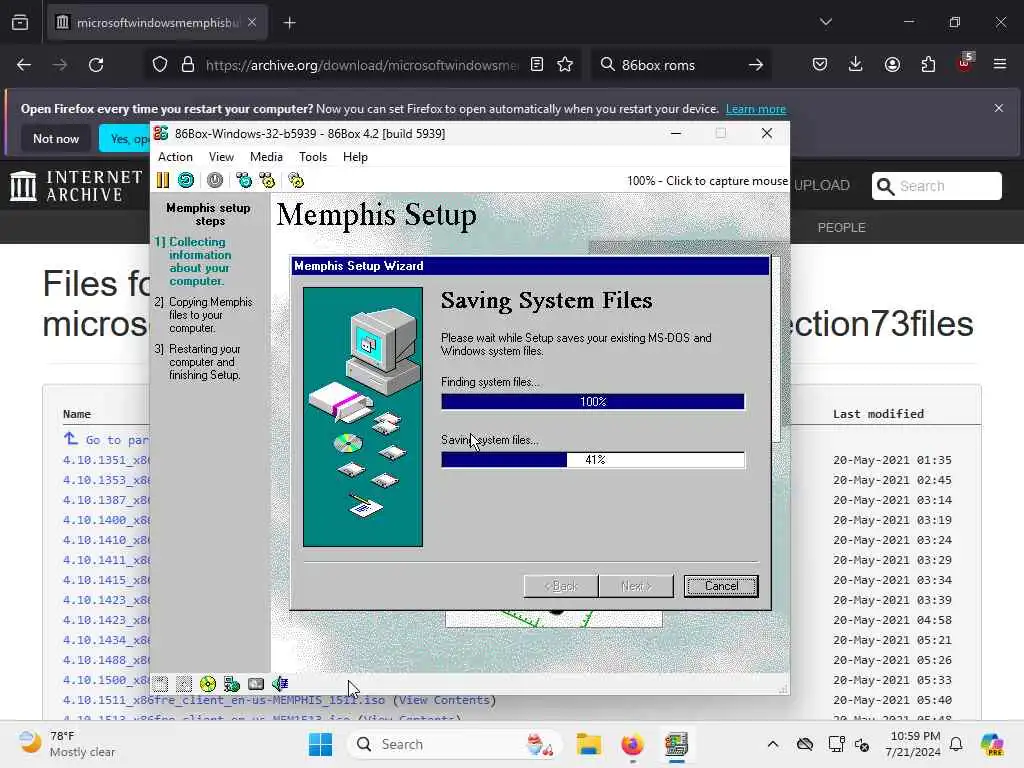Click the hard disk status icon
1024x768 pixels.
[x=256, y=684]
